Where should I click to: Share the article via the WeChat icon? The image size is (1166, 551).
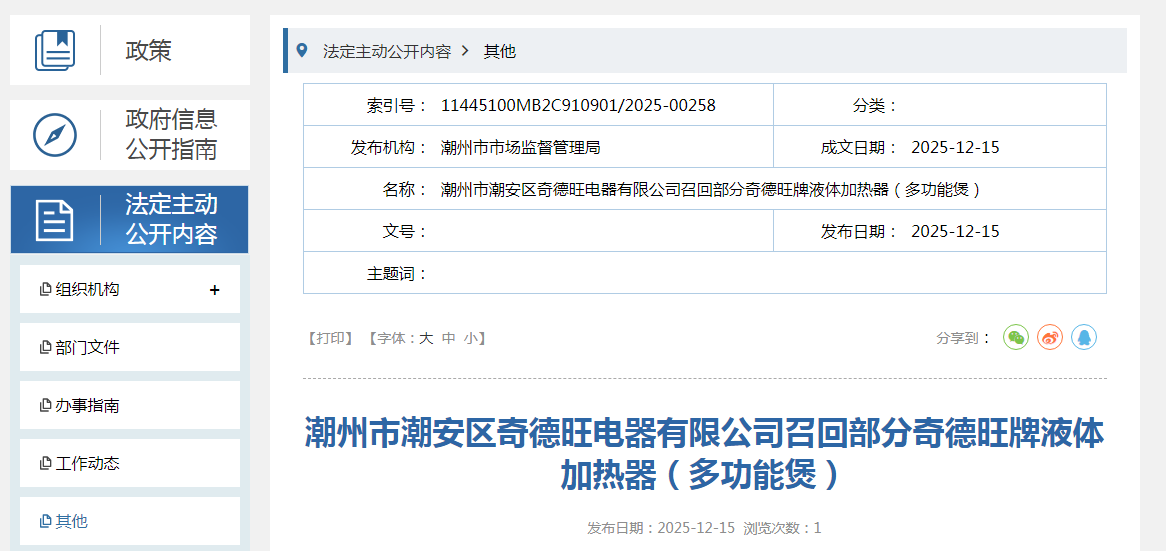coord(1016,337)
